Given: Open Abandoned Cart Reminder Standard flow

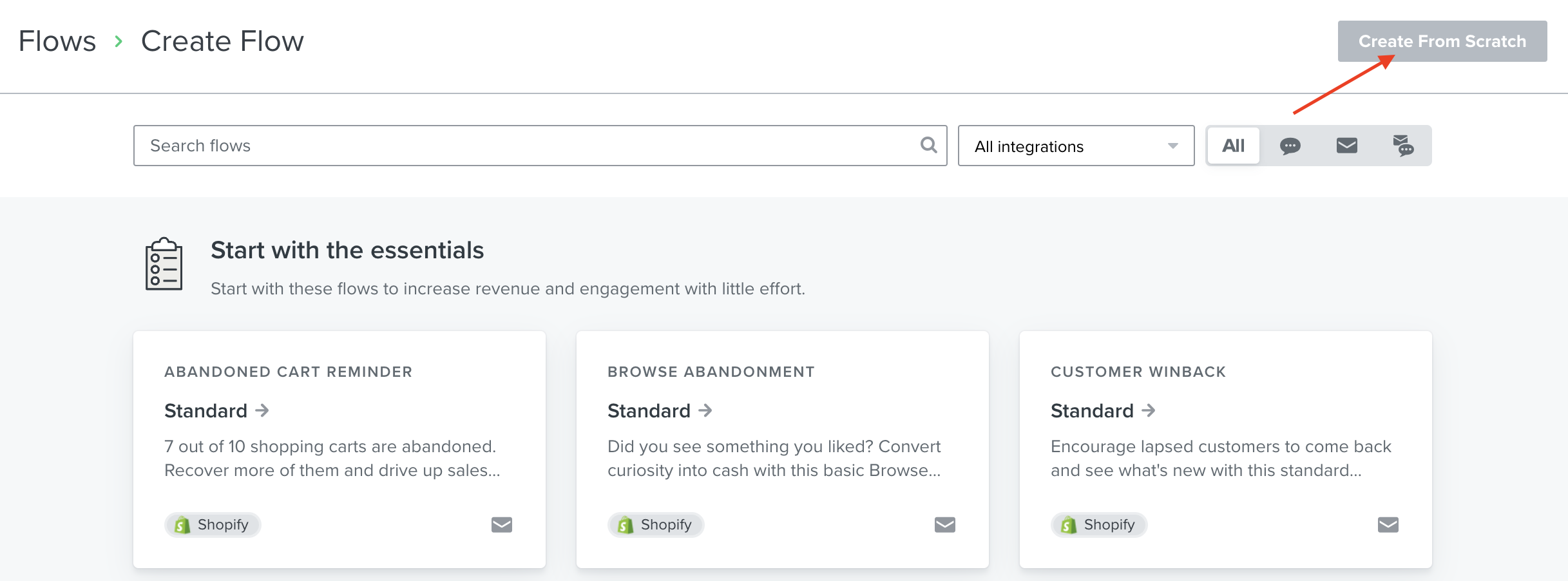Looking at the screenshot, I should point(216,410).
